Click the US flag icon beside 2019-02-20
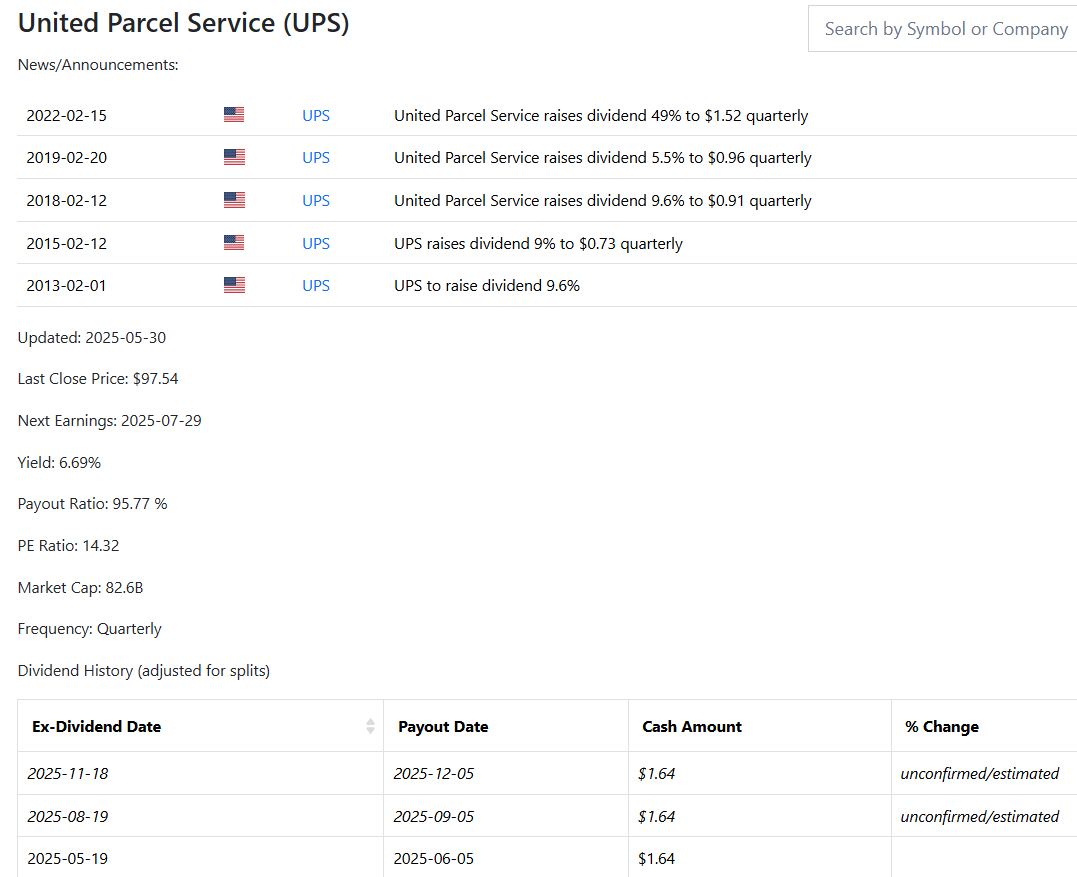The image size is (1077, 877). point(234,157)
